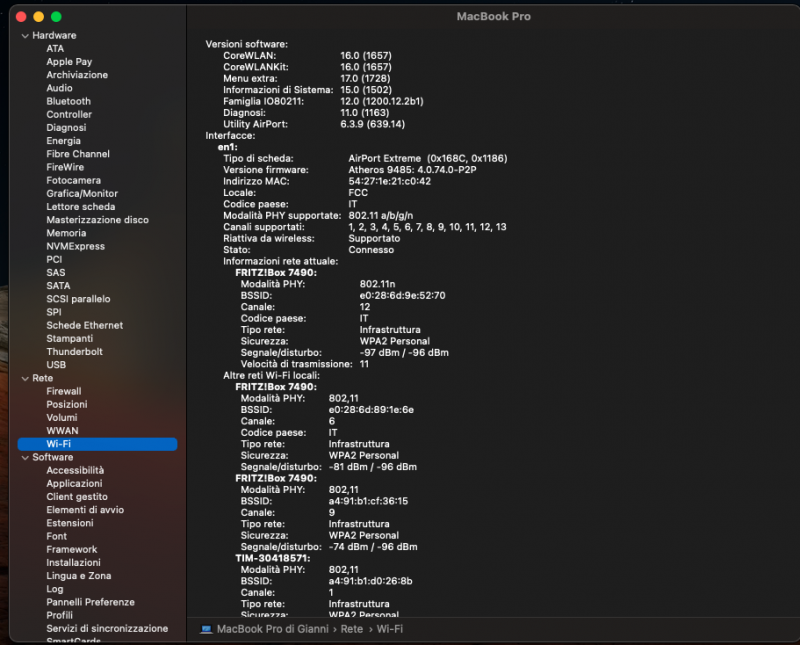Select Framework in the sidebar
Viewport: 800px width, 645px height.
coord(72,550)
